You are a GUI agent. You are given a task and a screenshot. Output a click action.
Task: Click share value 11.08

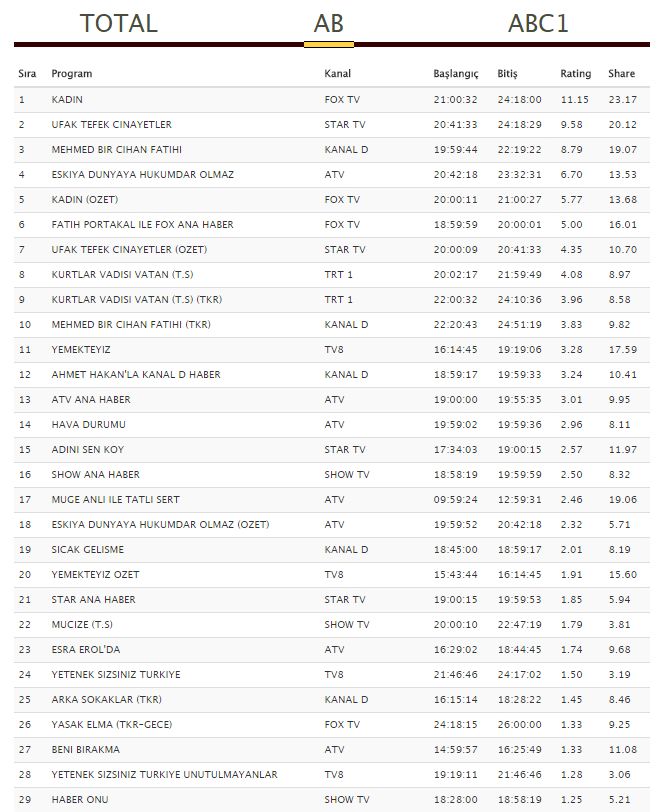(x=623, y=749)
